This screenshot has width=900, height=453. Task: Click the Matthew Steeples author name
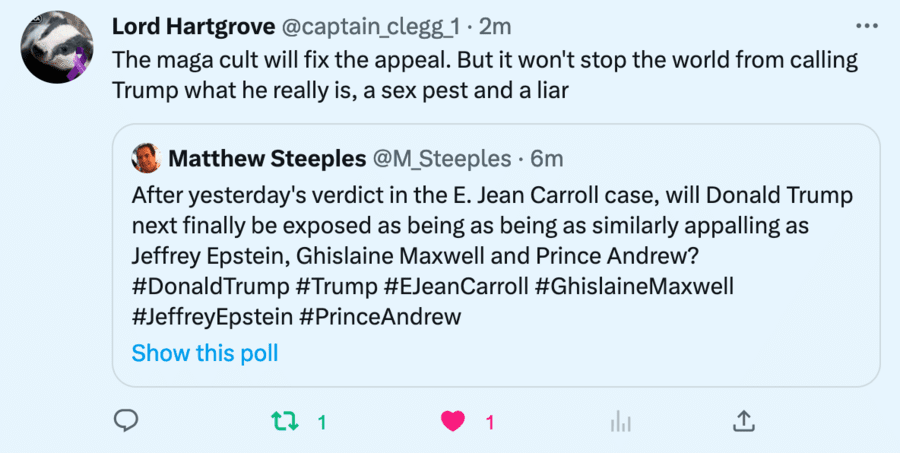tap(267, 158)
